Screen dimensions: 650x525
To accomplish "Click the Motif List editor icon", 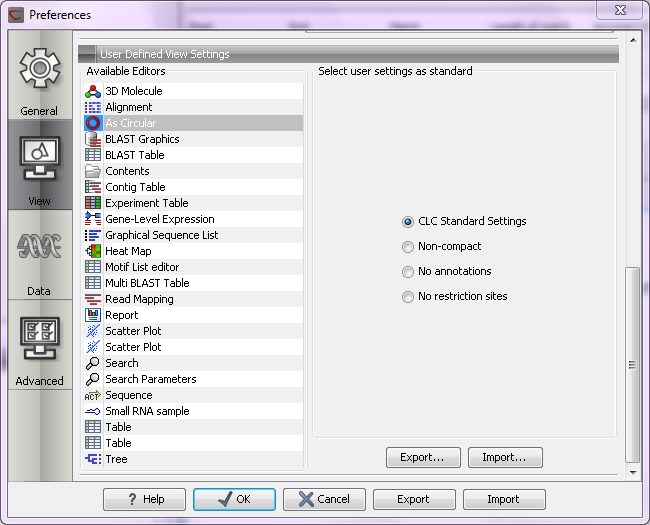I will [93, 267].
